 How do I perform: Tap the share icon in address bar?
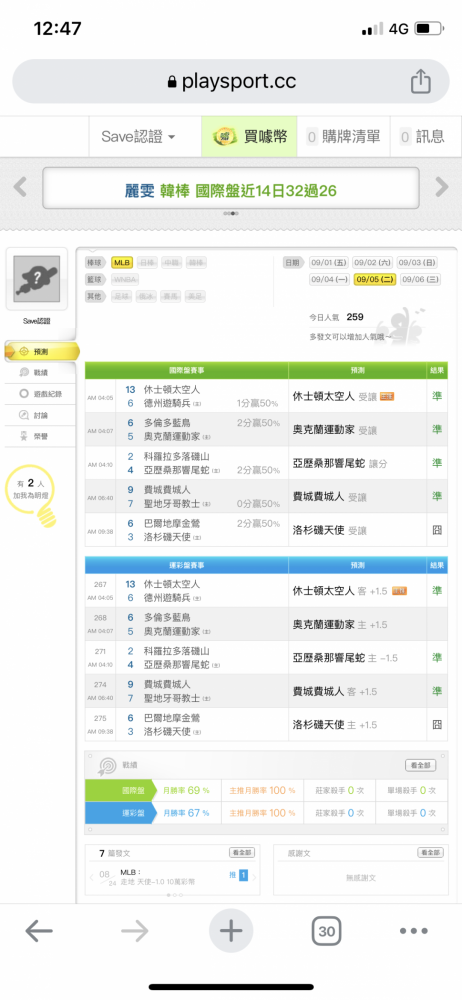[421, 82]
